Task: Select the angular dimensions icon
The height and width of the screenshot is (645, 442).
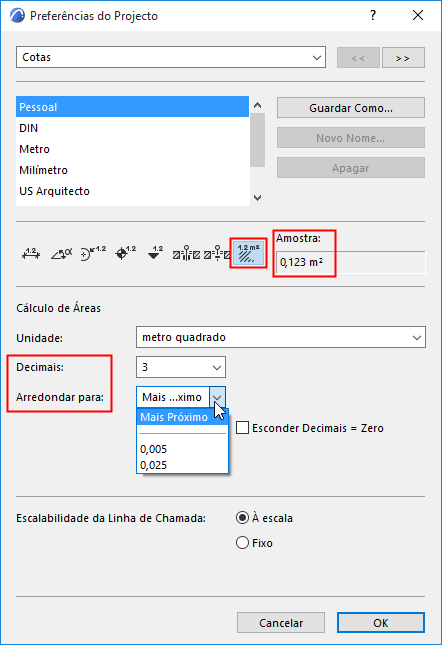Action: [62, 253]
